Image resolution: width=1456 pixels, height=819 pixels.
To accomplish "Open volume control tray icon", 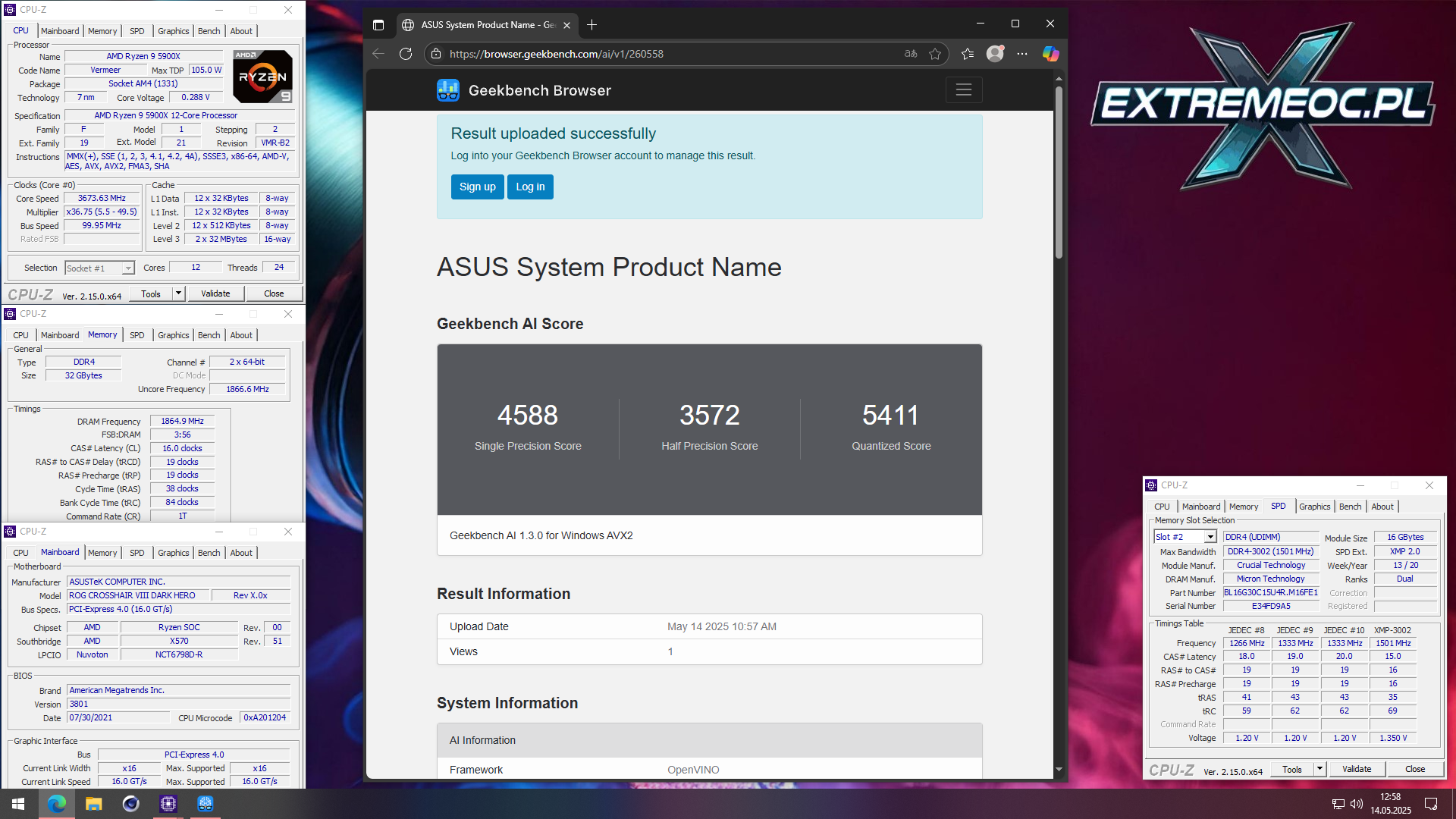I will pyautogui.click(x=1357, y=804).
